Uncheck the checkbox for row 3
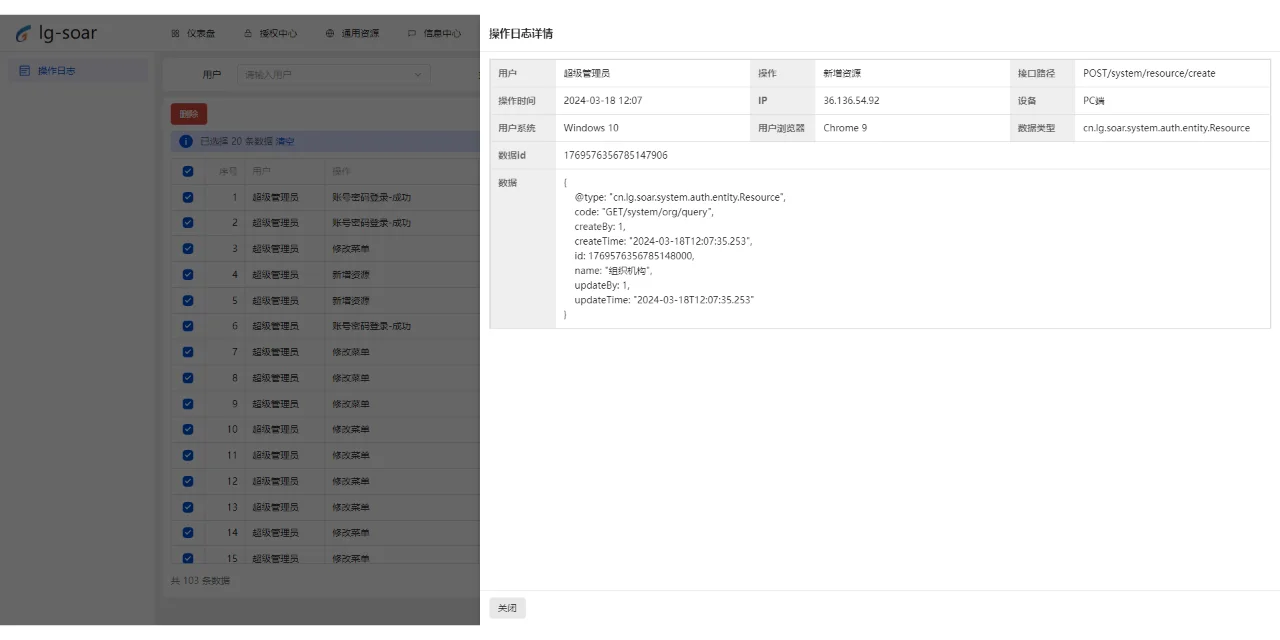This screenshot has height=640, width=1280. (x=188, y=248)
